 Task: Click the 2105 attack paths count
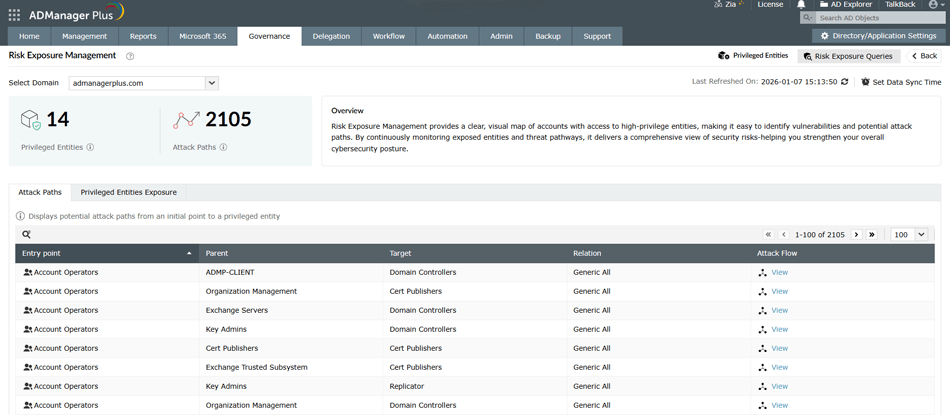click(x=228, y=120)
